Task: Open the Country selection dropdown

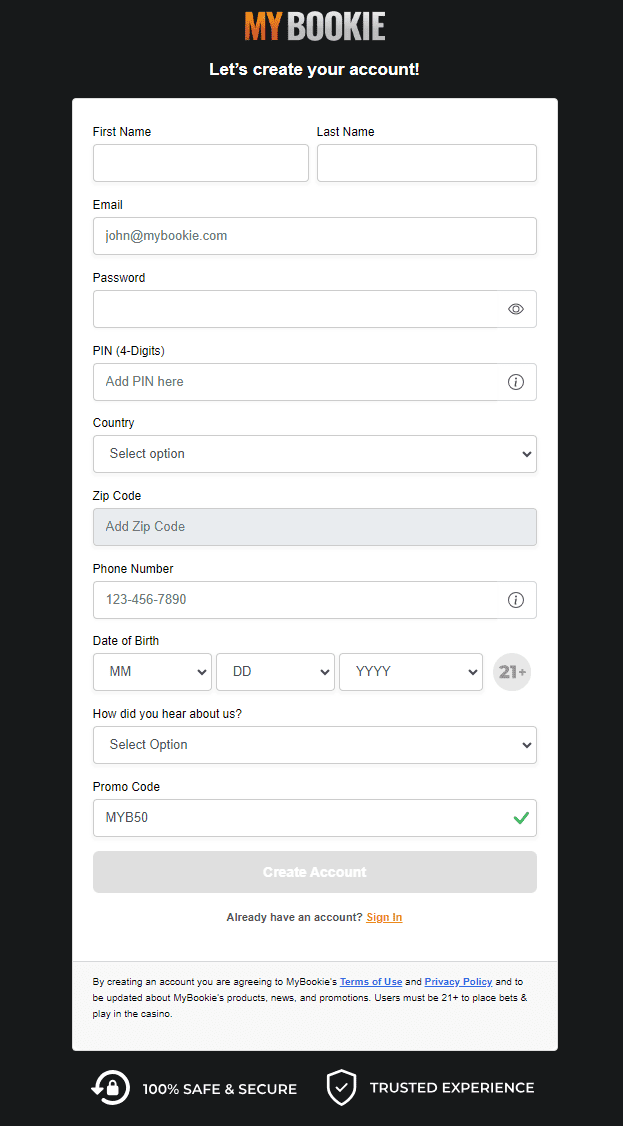Action: [314, 453]
